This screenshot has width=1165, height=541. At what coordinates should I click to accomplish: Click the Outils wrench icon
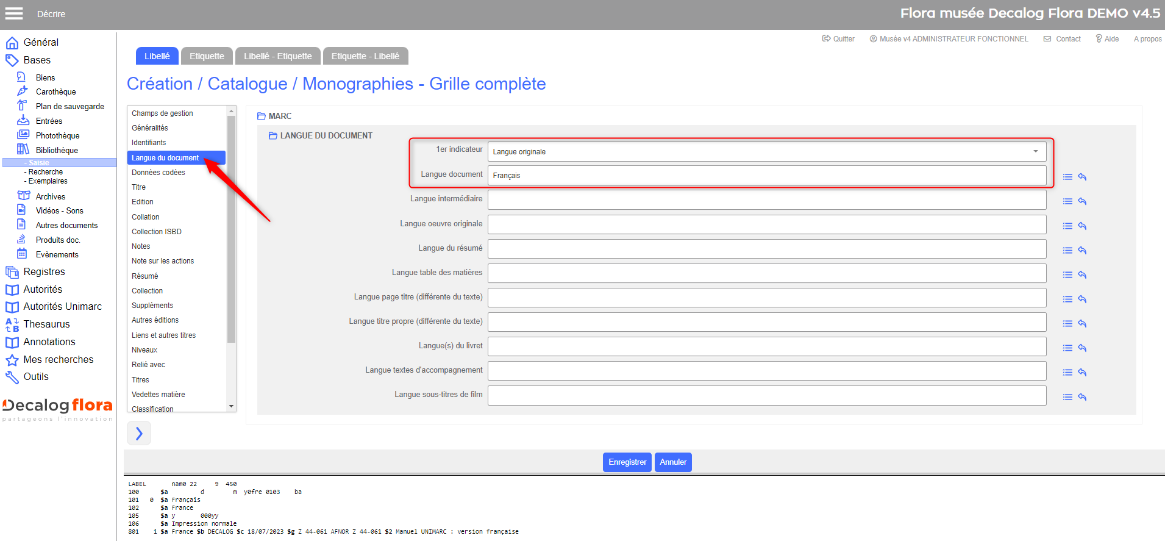tap(12, 377)
